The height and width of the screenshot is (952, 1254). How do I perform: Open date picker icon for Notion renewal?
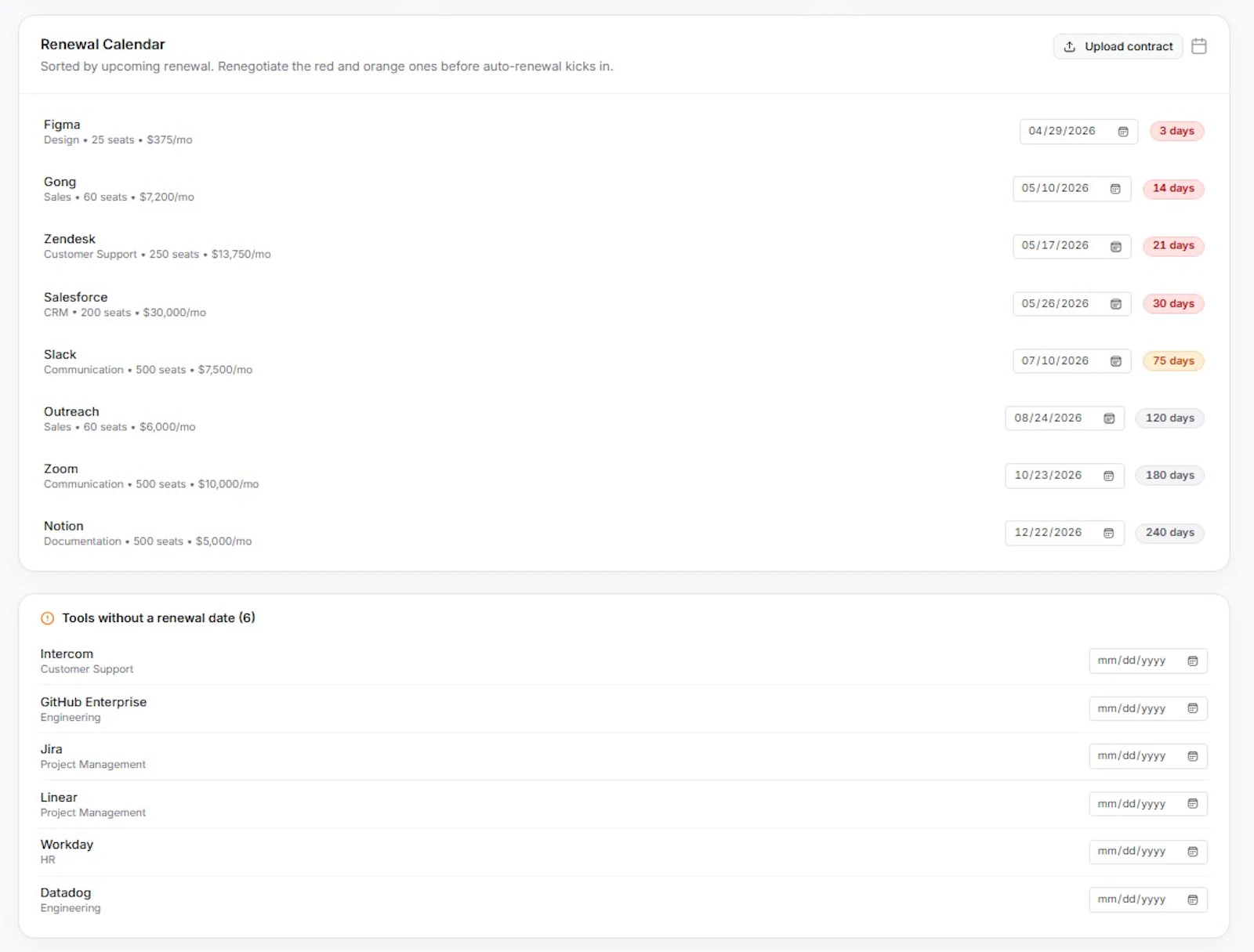coord(1109,533)
